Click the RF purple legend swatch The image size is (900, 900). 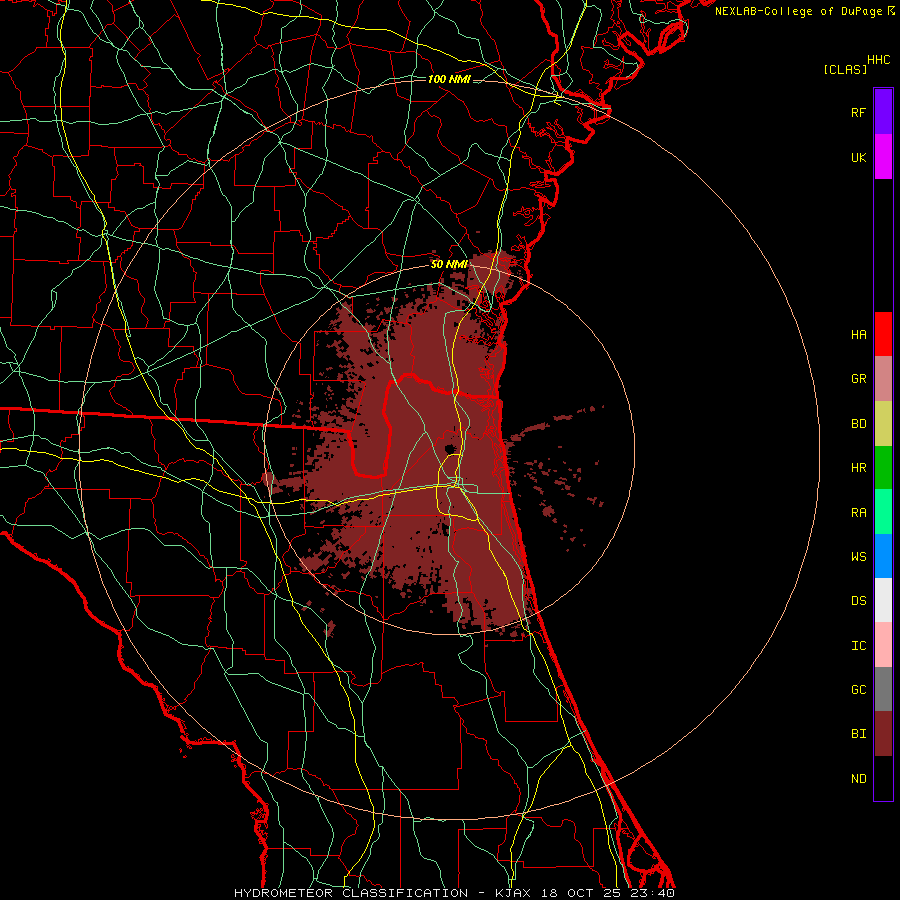tap(883, 112)
